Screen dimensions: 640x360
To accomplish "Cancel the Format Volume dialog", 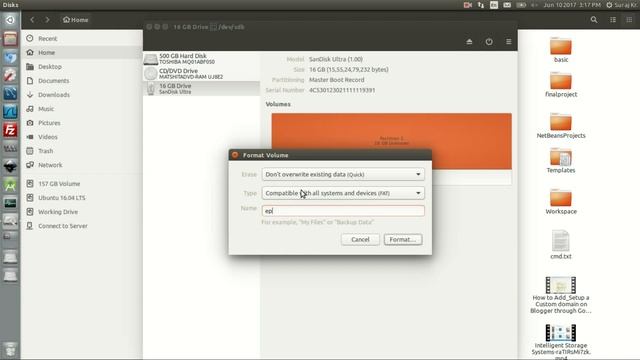I will (360, 240).
